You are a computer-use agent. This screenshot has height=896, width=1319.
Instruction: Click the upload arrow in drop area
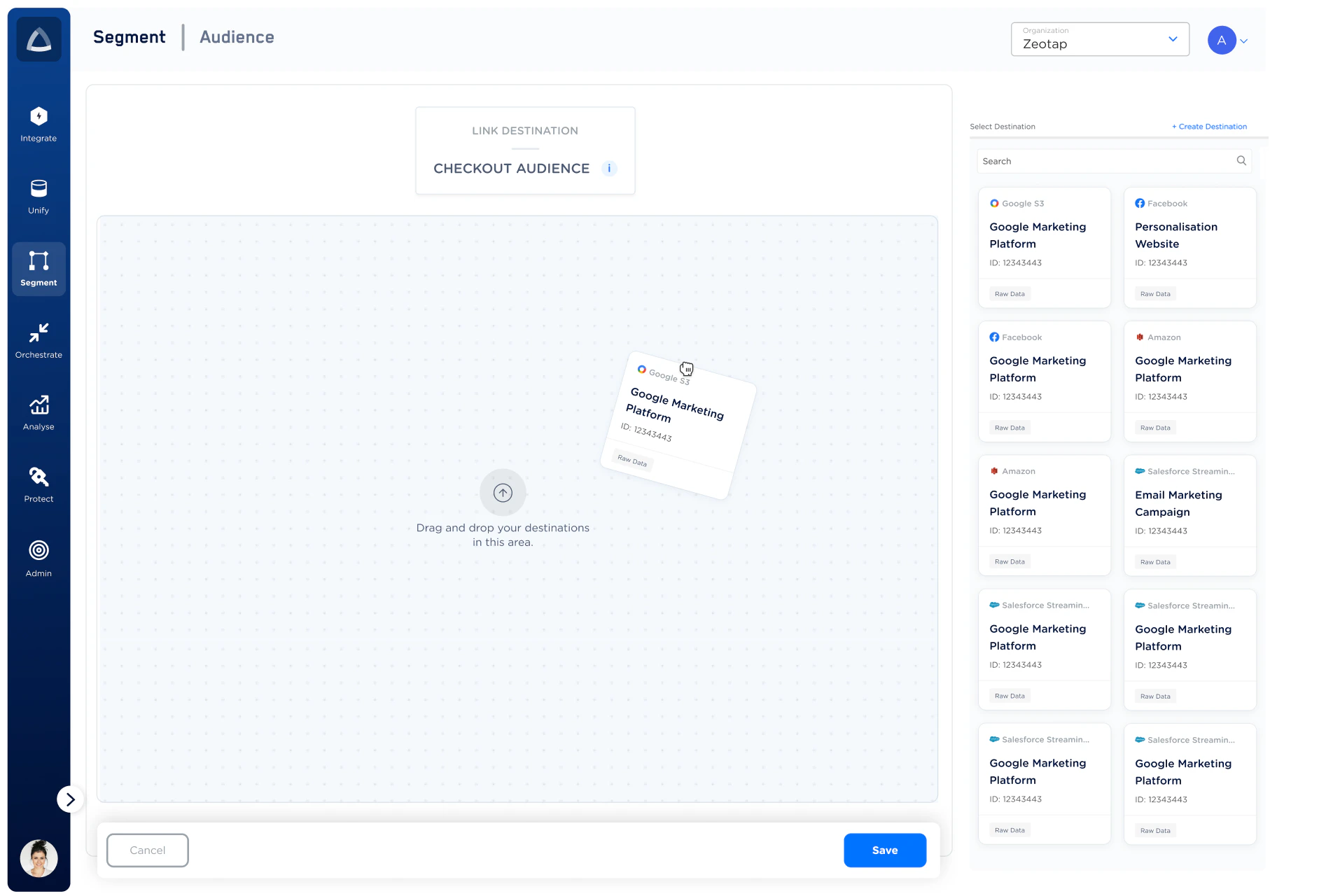click(503, 492)
